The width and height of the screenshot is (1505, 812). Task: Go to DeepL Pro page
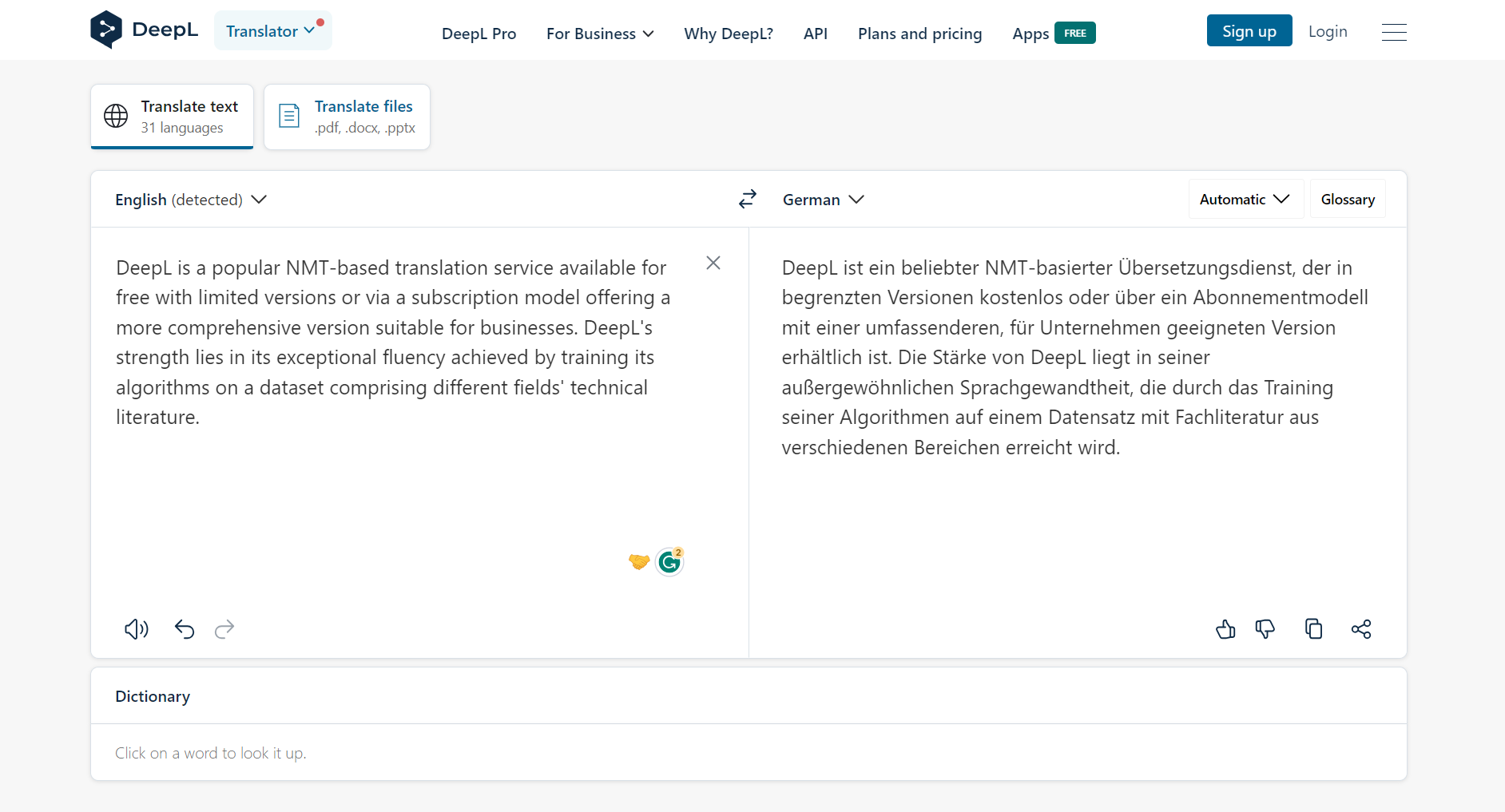479,34
